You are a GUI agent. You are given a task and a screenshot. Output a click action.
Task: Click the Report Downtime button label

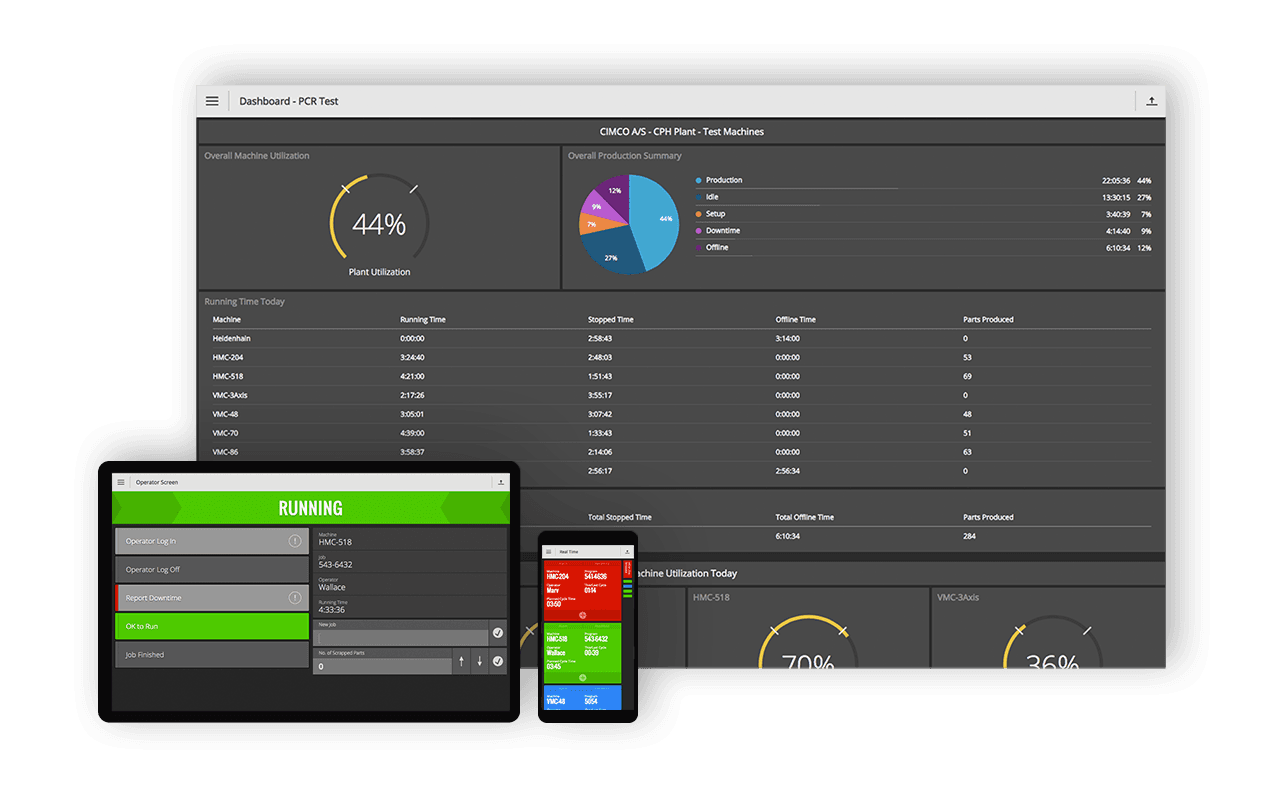tap(154, 597)
